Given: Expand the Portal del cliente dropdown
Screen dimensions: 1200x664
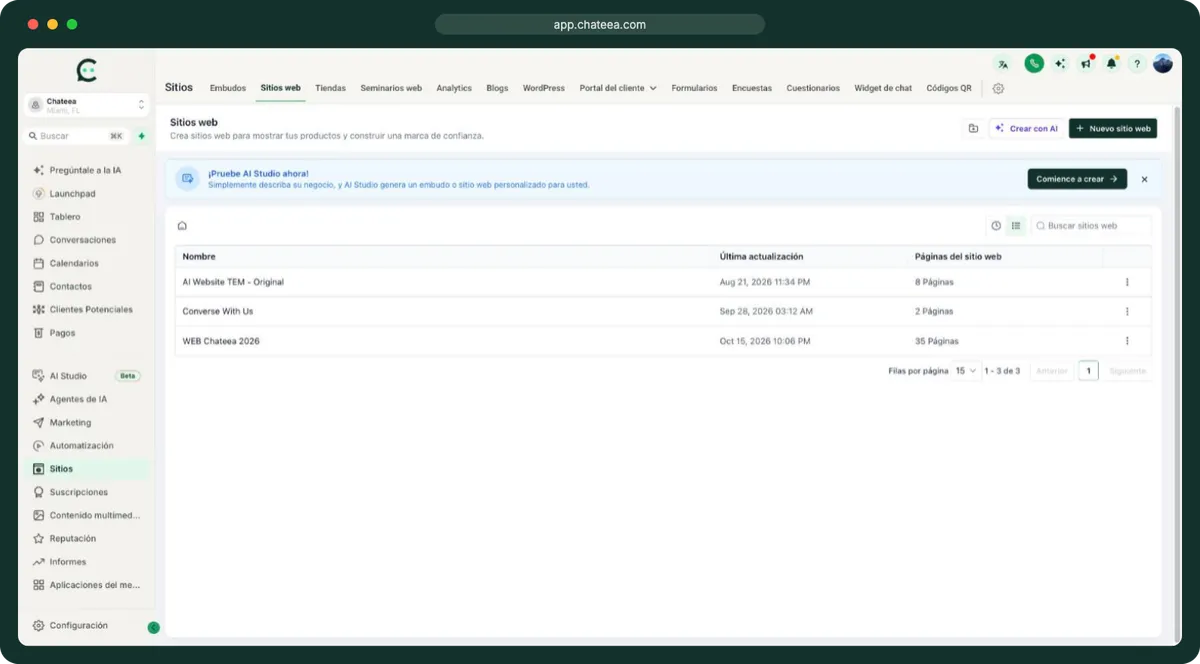Looking at the screenshot, I should click(x=618, y=88).
